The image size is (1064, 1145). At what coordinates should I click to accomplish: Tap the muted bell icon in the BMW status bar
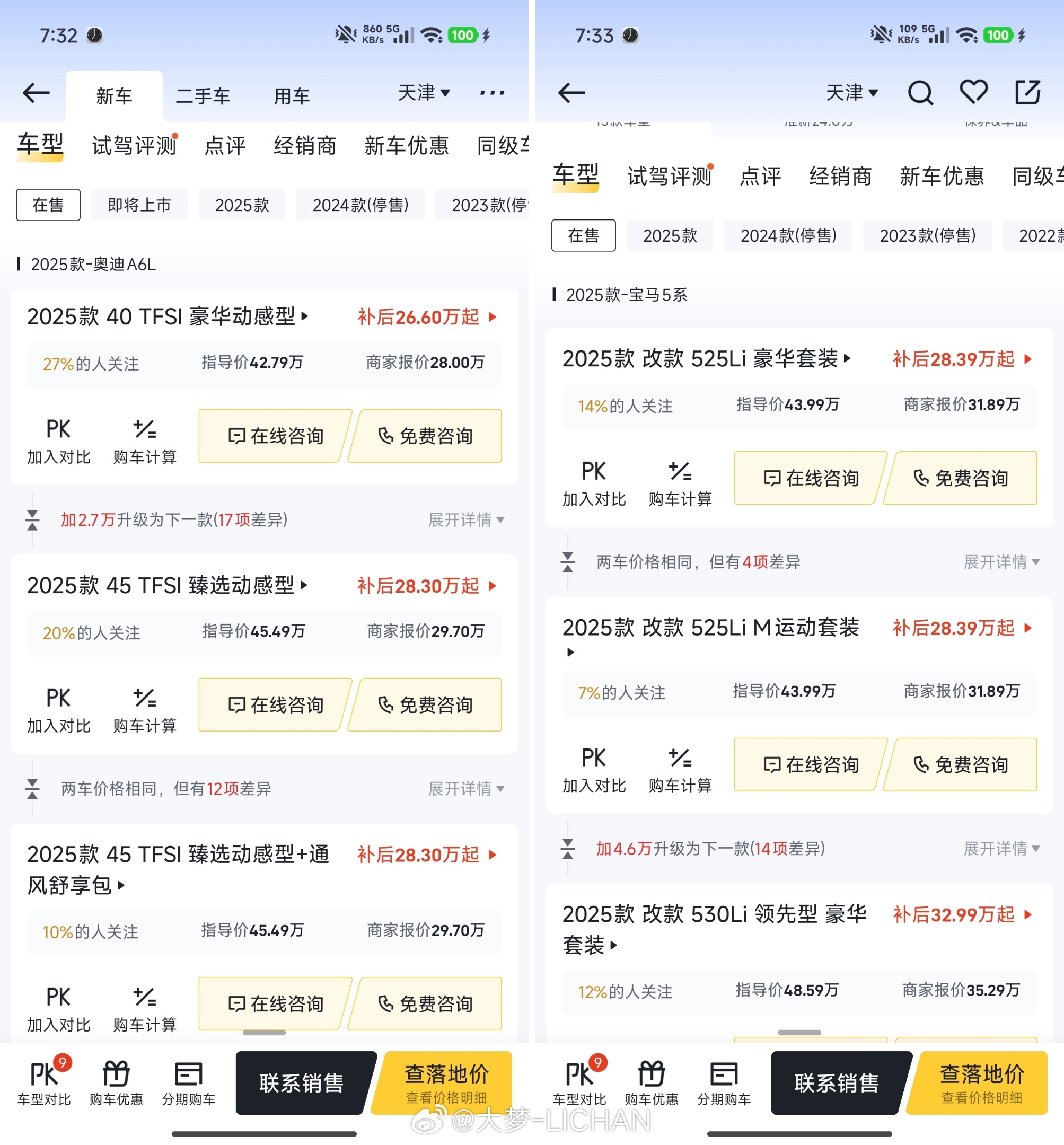881,34
